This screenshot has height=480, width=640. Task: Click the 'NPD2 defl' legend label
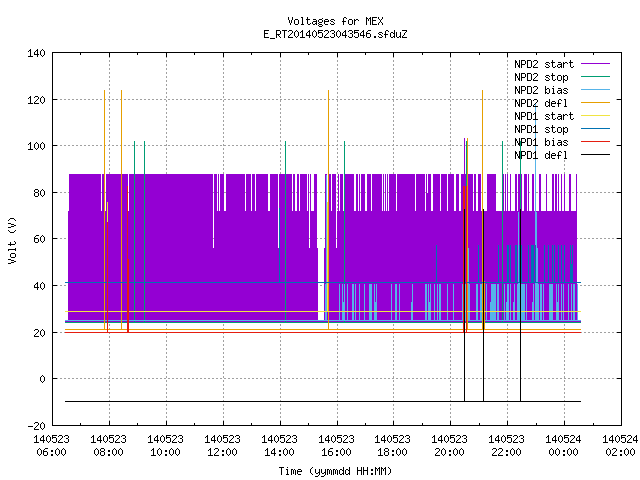click(541, 103)
